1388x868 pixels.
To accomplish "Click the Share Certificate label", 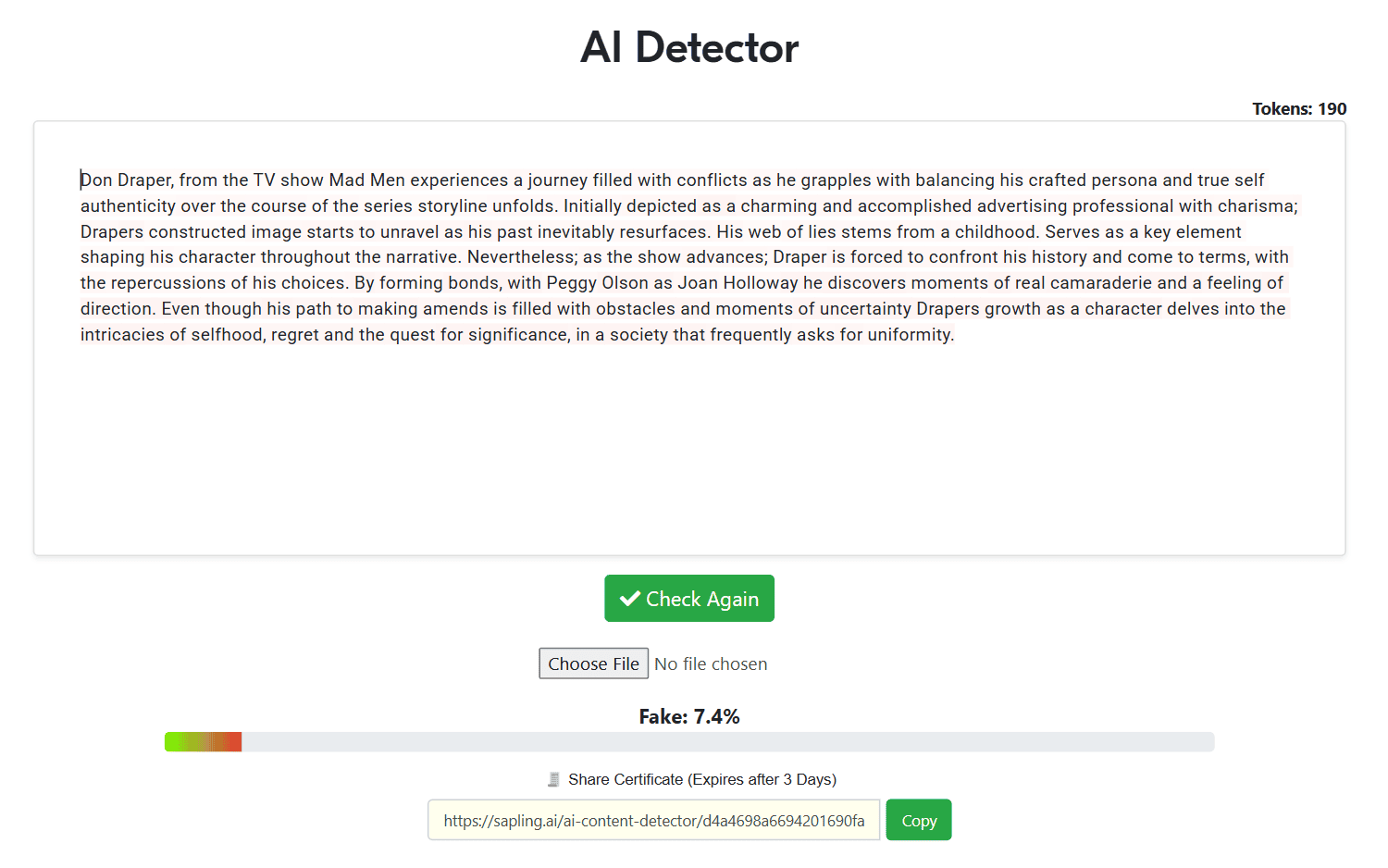I will 702,779.
